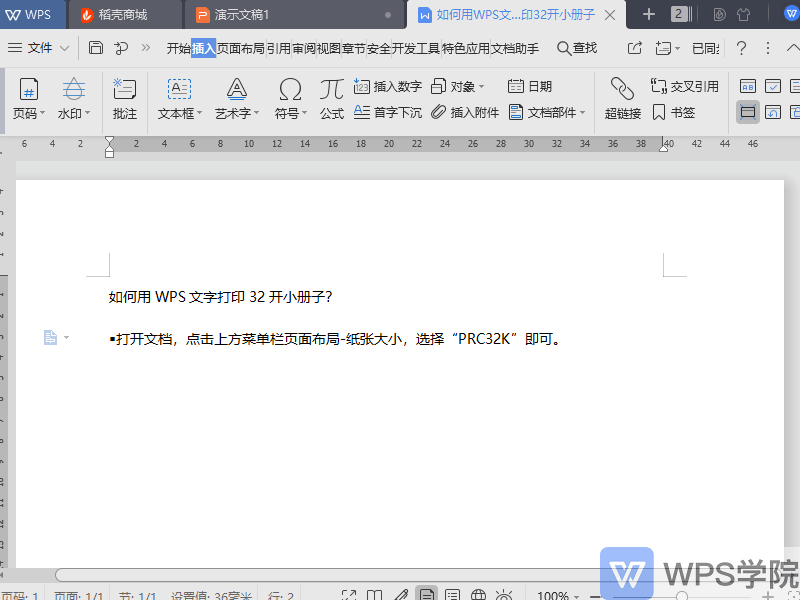Insert an equation using the 公式 icon

[332, 97]
